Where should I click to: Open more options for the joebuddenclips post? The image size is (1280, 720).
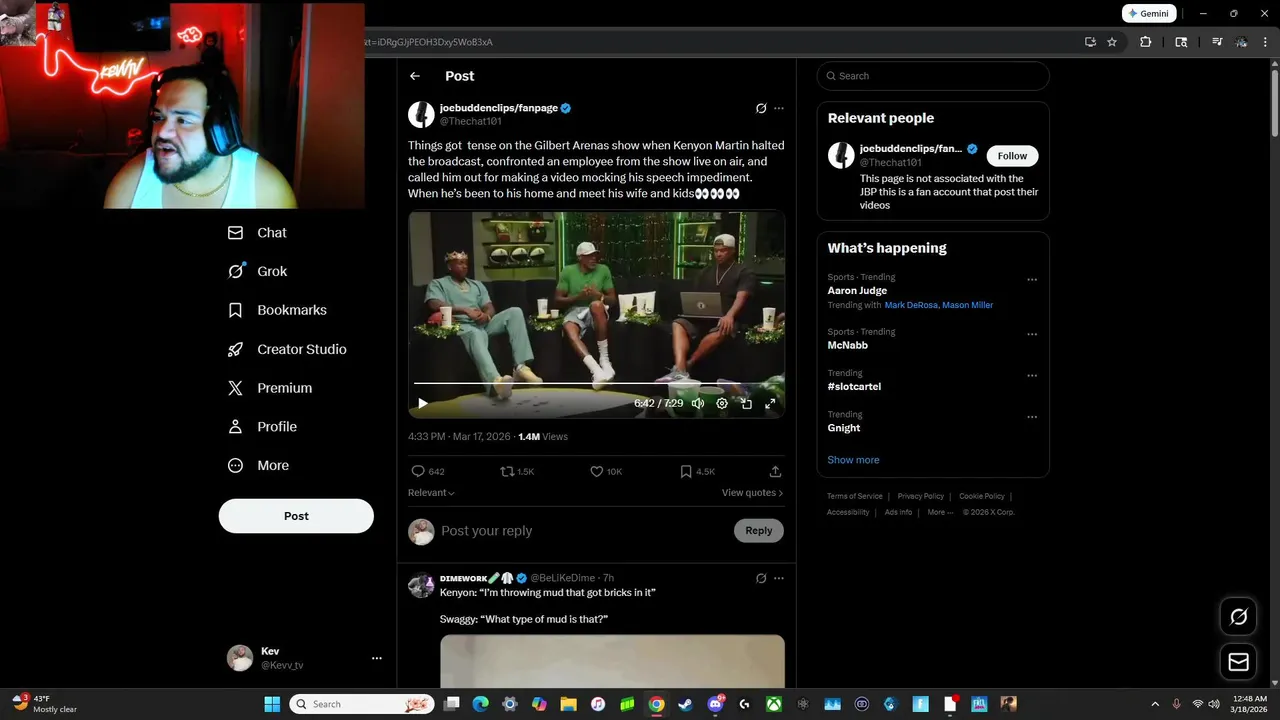click(779, 108)
